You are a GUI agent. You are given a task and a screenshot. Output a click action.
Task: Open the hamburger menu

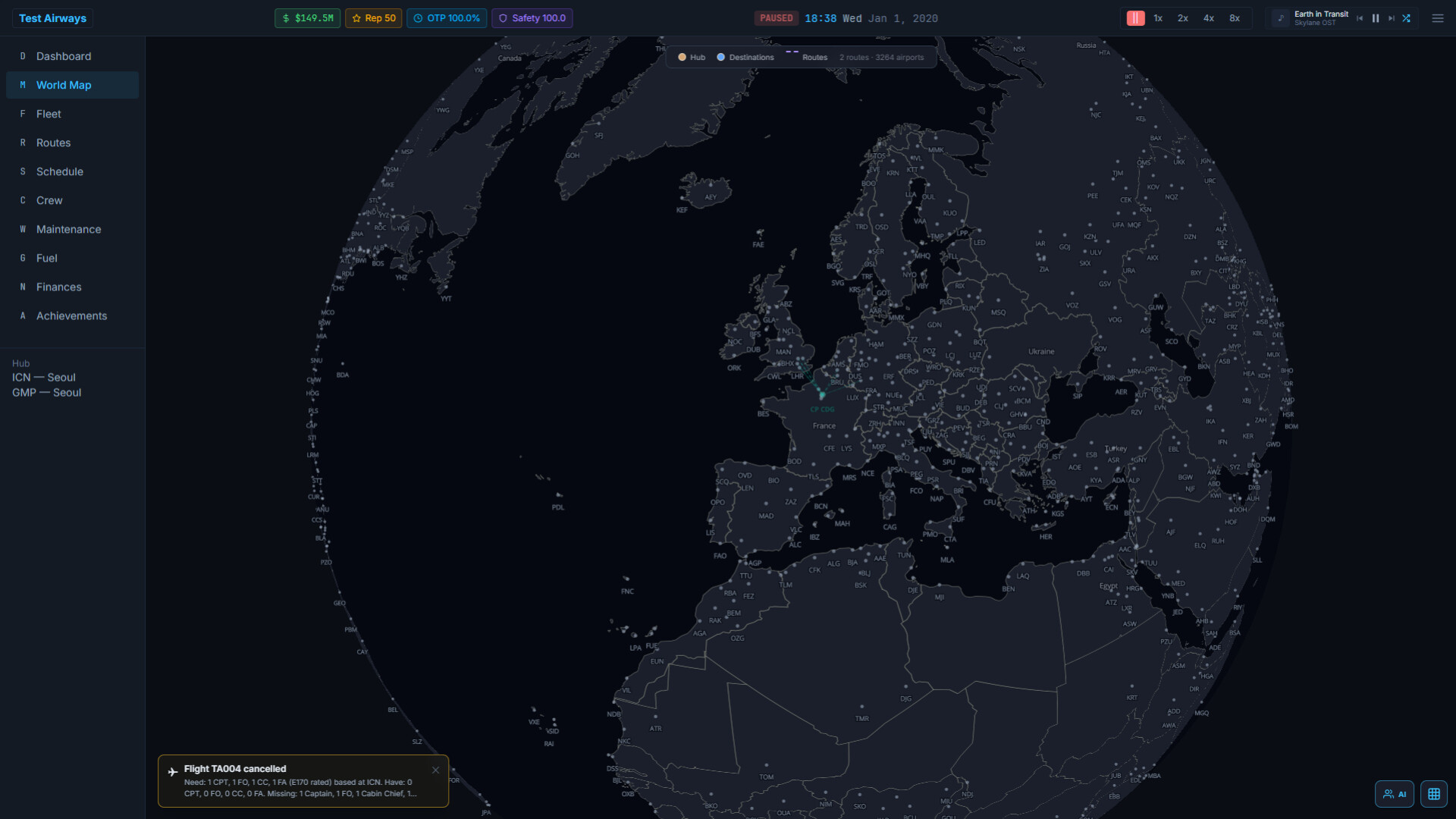[x=1438, y=18]
